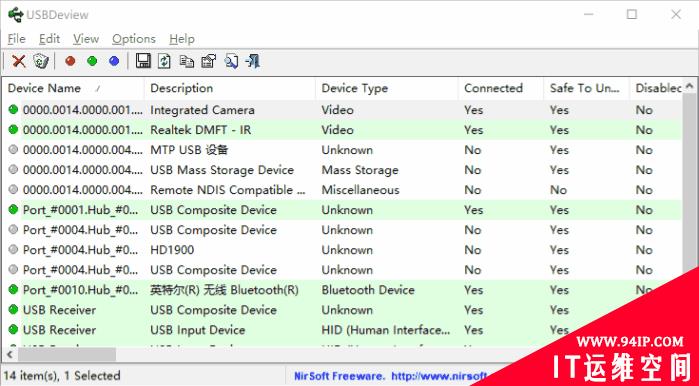Click the Bluetooth Device type cell
This screenshot has height=386, width=699.
[368, 290]
